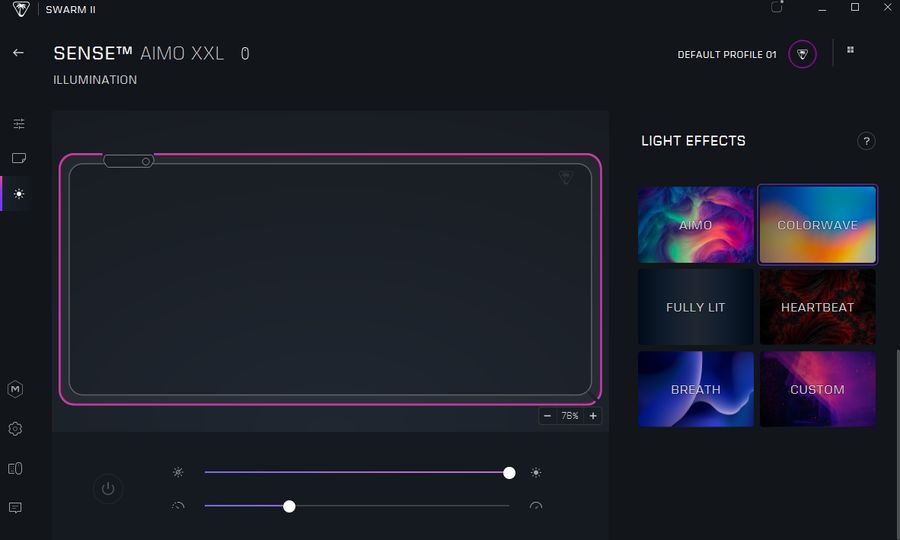Click the effect speed slider handle
Screen dimensions: 900x540
289,506
